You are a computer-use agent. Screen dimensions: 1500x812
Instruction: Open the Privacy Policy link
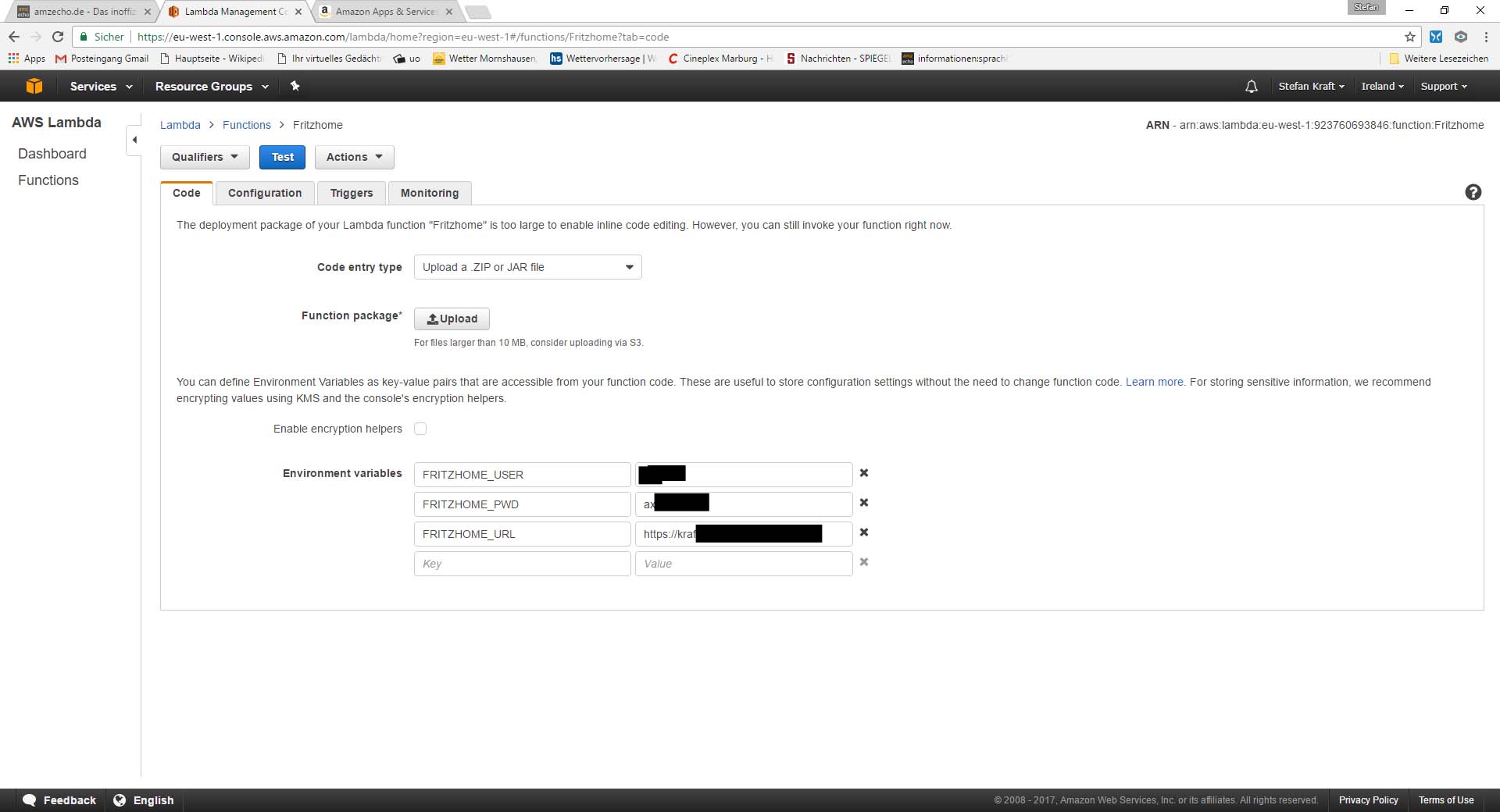tap(1369, 800)
